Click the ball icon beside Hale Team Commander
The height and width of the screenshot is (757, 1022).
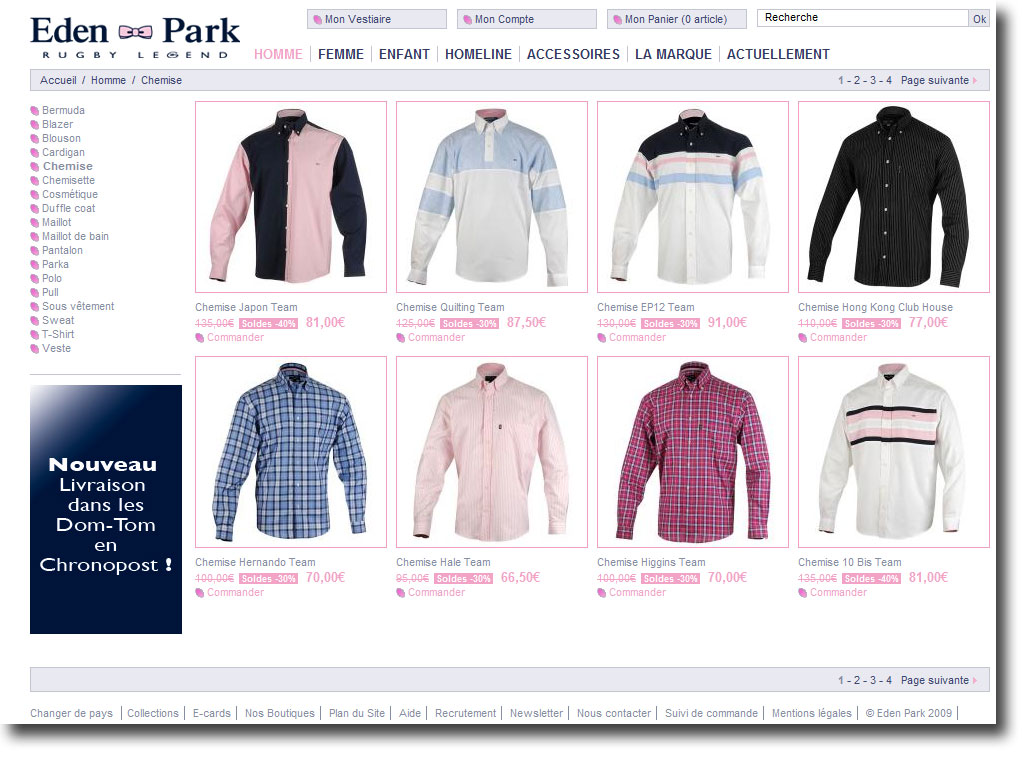pos(400,592)
